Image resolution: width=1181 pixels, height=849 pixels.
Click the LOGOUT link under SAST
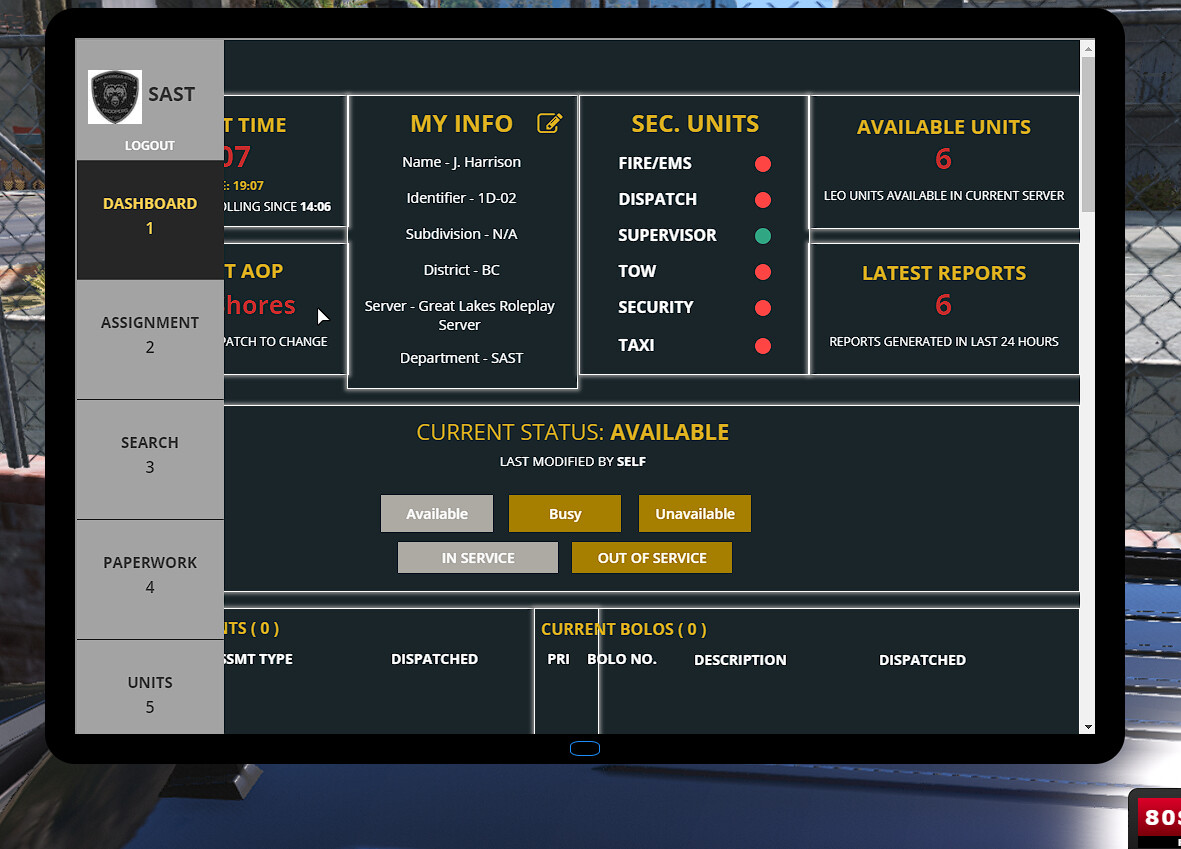click(x=149, y=145)
